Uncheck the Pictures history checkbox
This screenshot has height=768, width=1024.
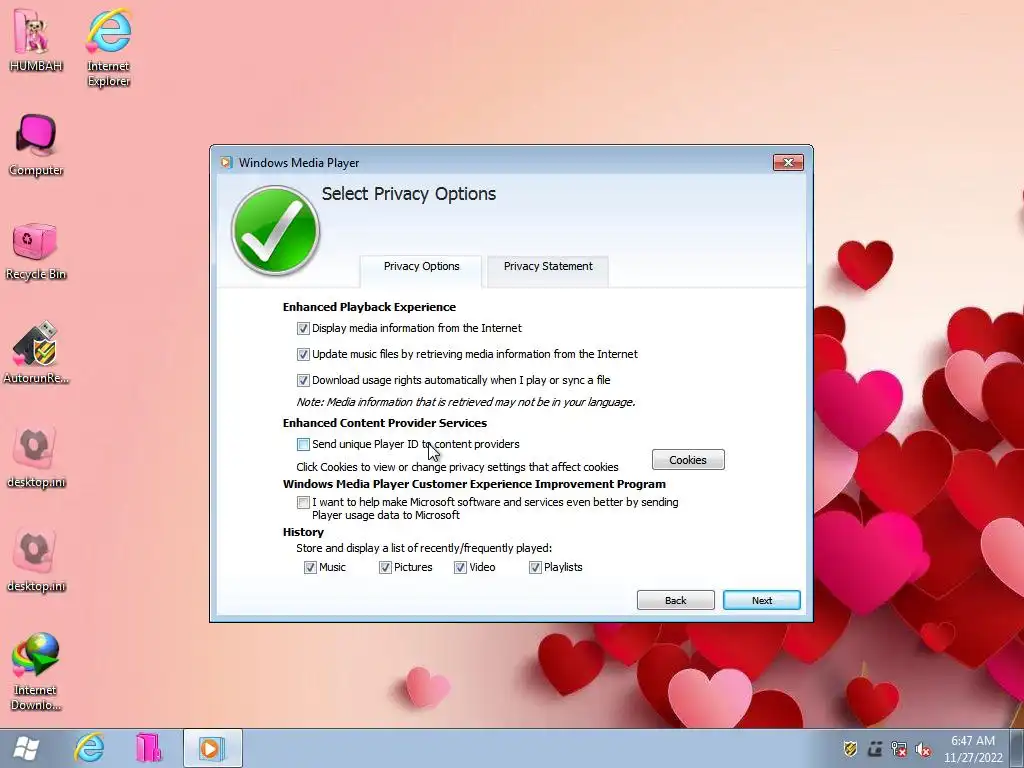pos(385,568)
